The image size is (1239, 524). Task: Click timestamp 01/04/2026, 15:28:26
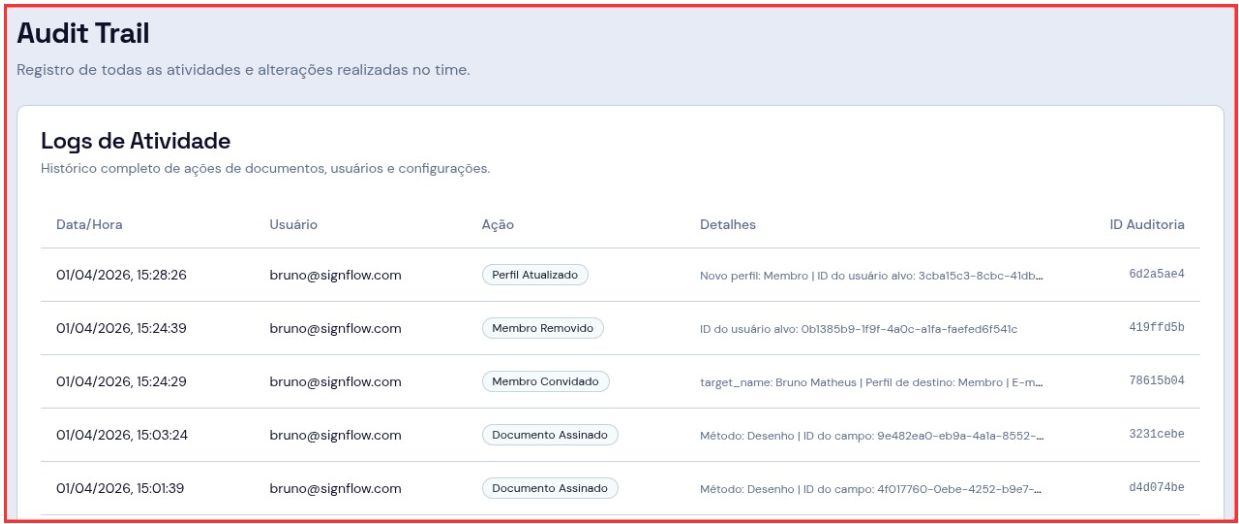click(121, 275)
